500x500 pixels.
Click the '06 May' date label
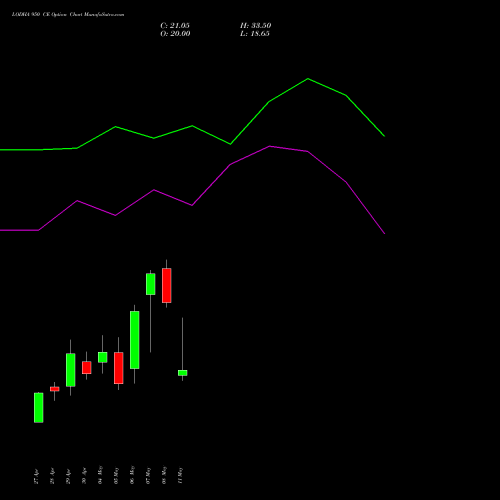pos(132,475)
